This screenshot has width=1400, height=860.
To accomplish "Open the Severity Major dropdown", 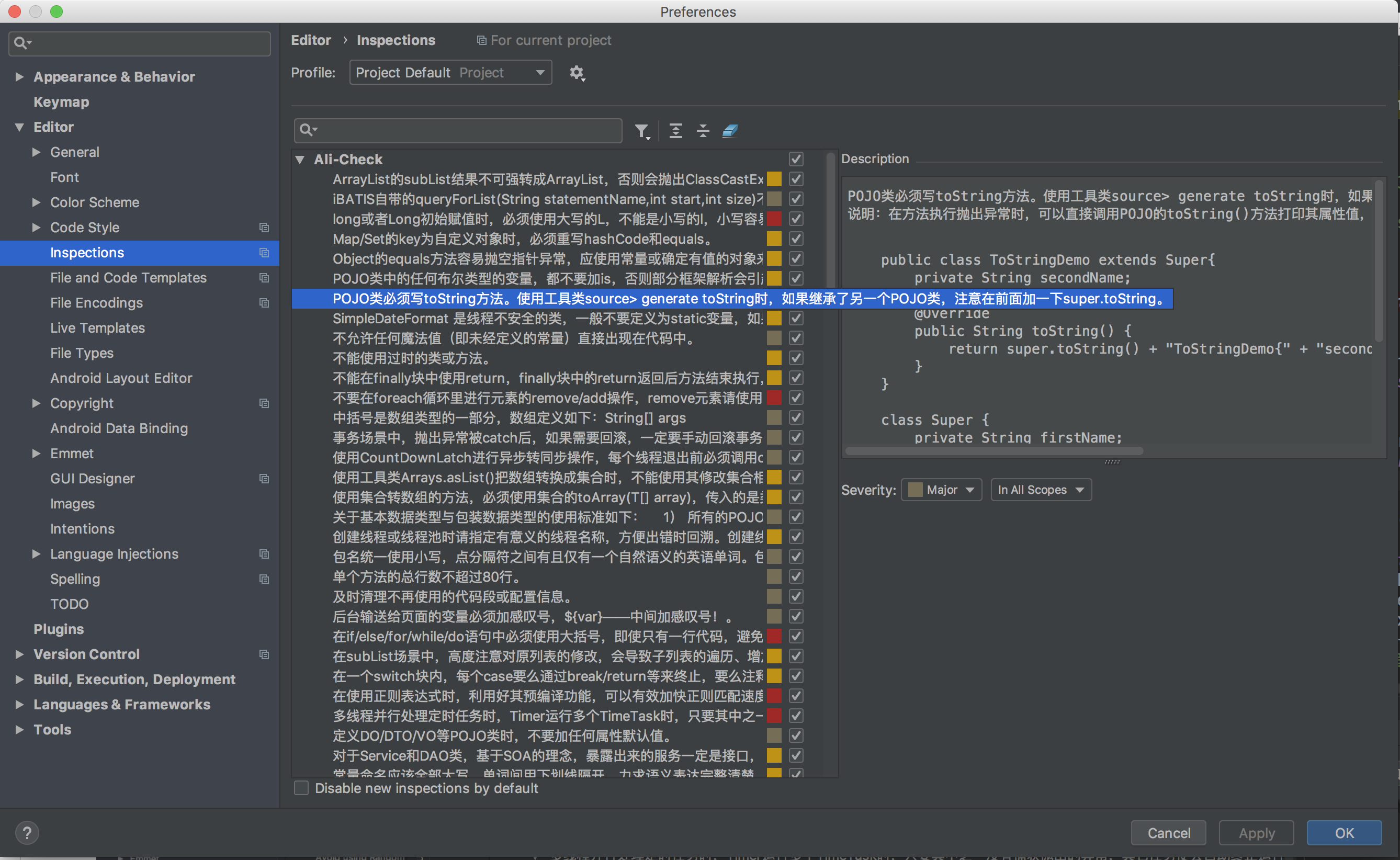I will click(x=941, y=490).
